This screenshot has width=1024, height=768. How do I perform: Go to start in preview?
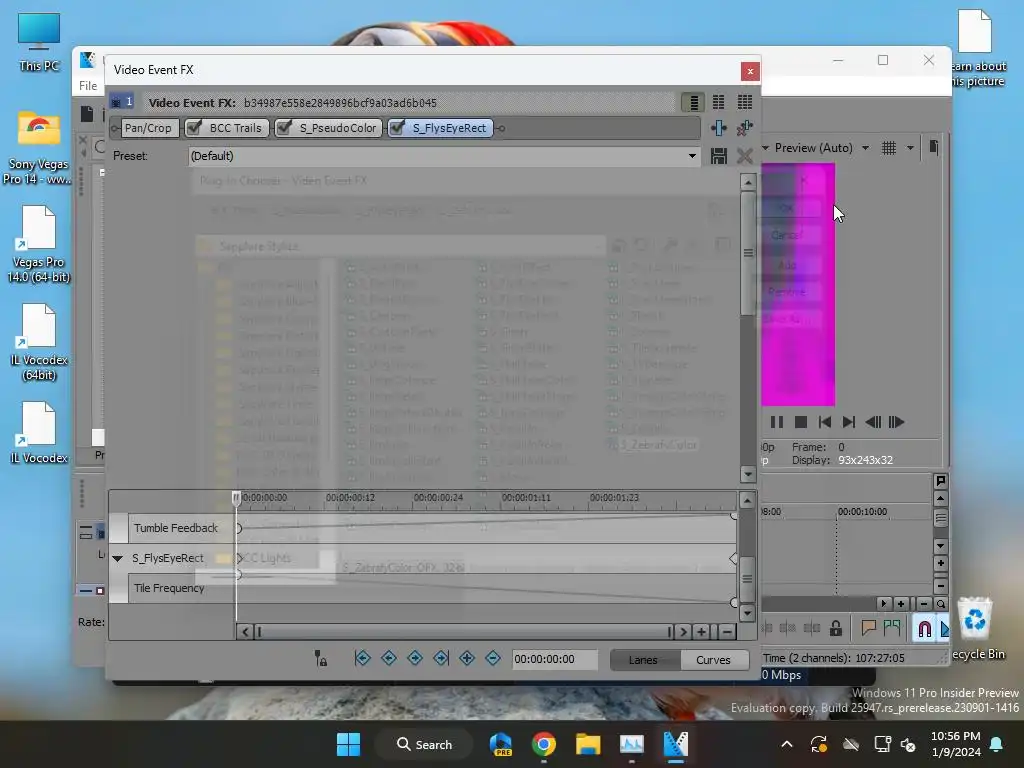(x=825, y=423)
